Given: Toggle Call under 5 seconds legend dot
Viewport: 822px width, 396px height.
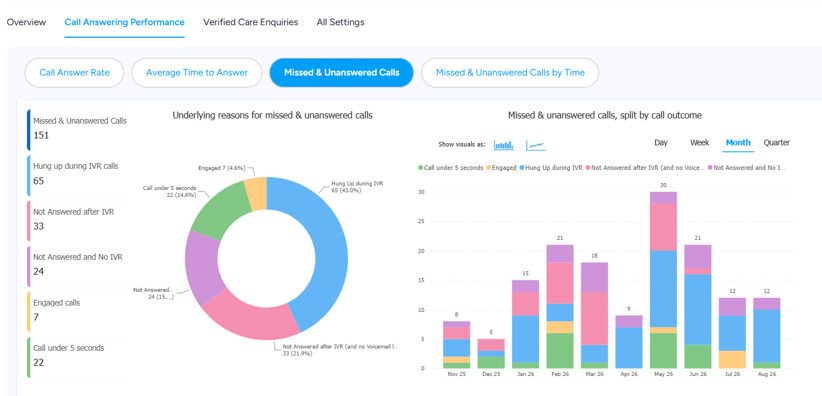Looking at the screenshot, I should click(420, 168).
